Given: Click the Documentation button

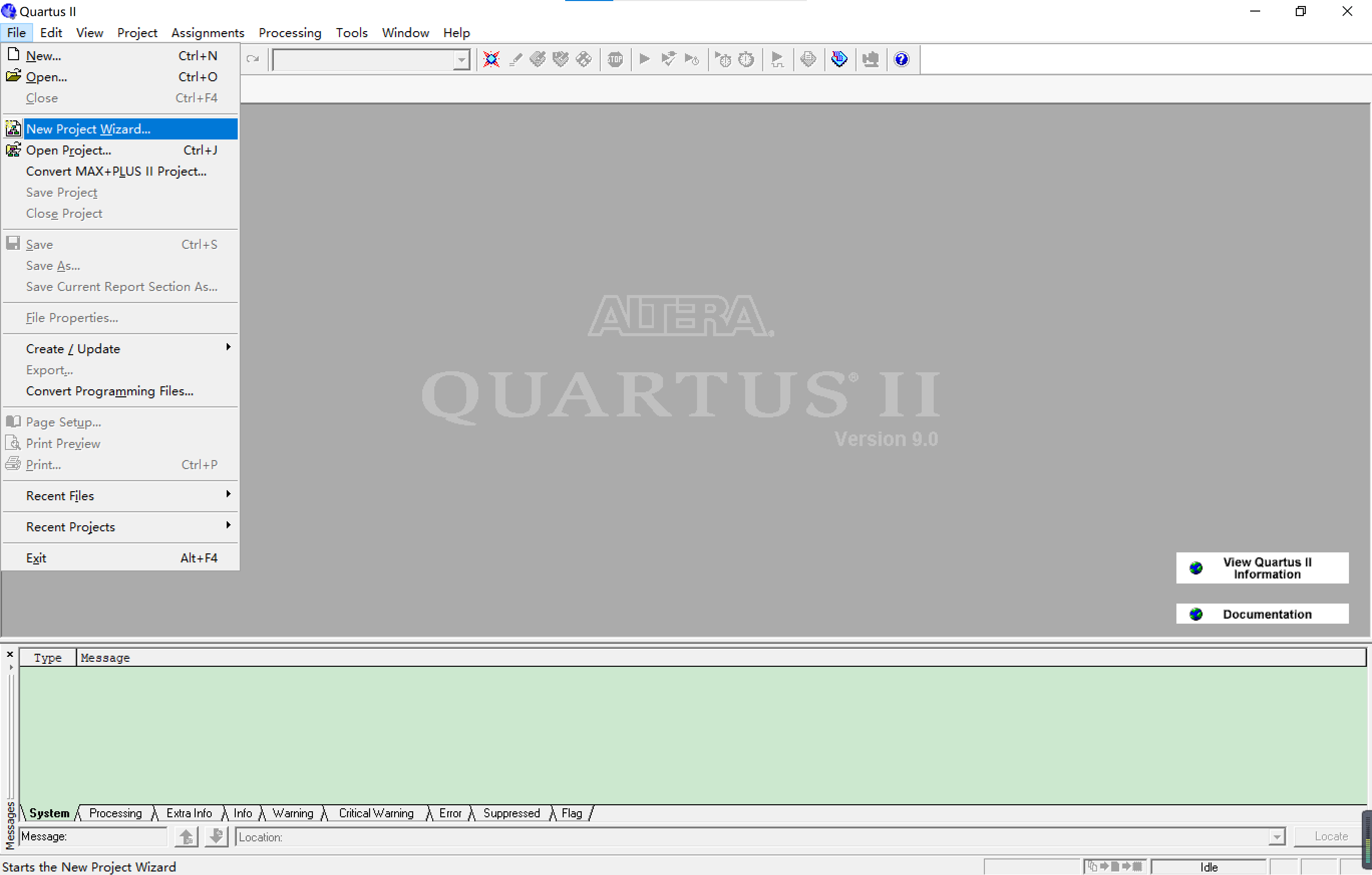Looking at the screenshot, I should (1262, 614).
